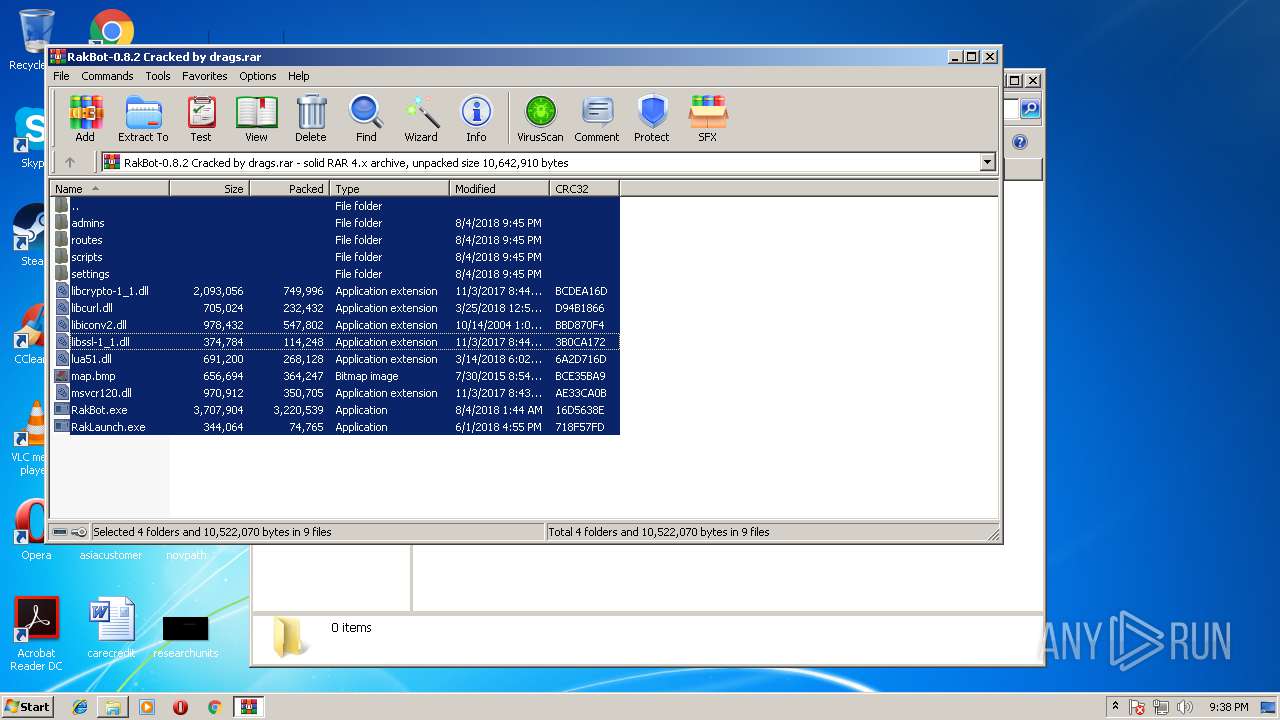1280x720 pixels.
Task: Run the Test archive tool
Action: (x=201, y=119)
